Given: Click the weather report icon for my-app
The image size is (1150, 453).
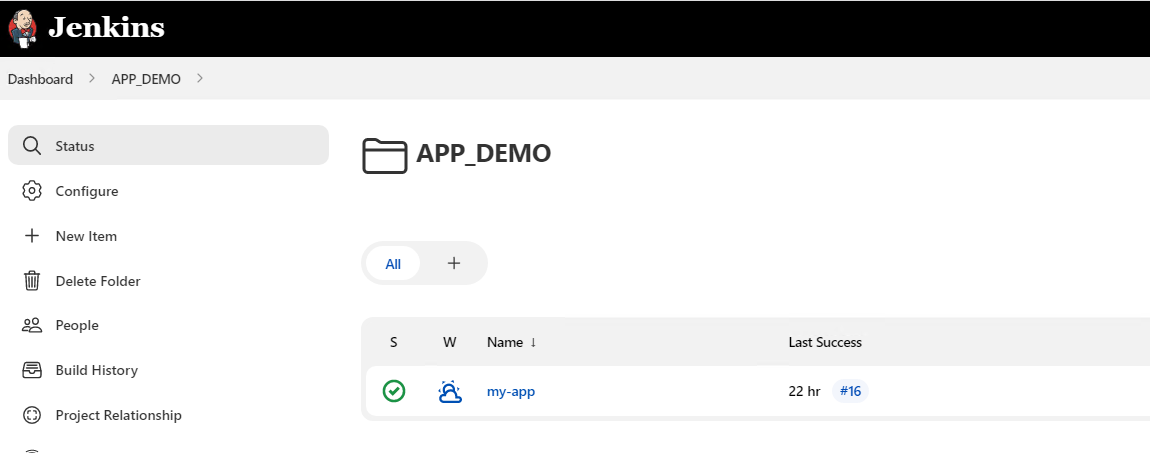Looking at the screenshot, I should pos(450,391).
